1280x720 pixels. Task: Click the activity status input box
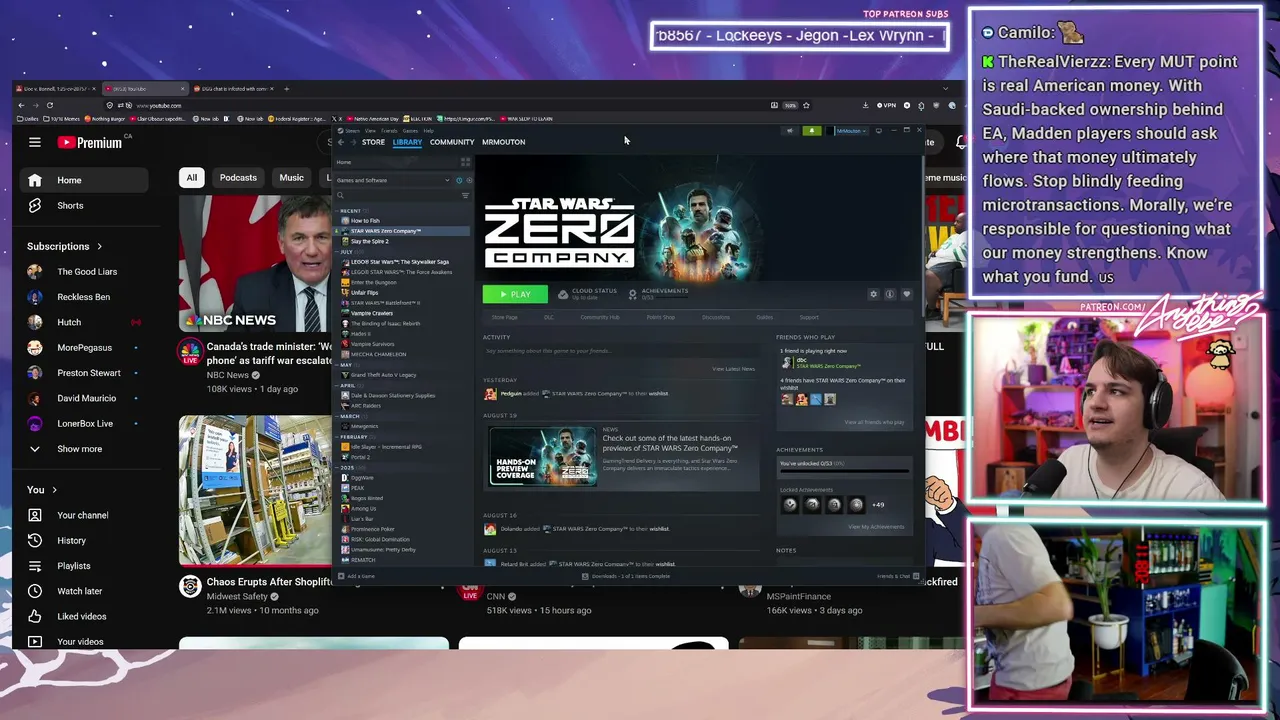(x=620, y=352)
